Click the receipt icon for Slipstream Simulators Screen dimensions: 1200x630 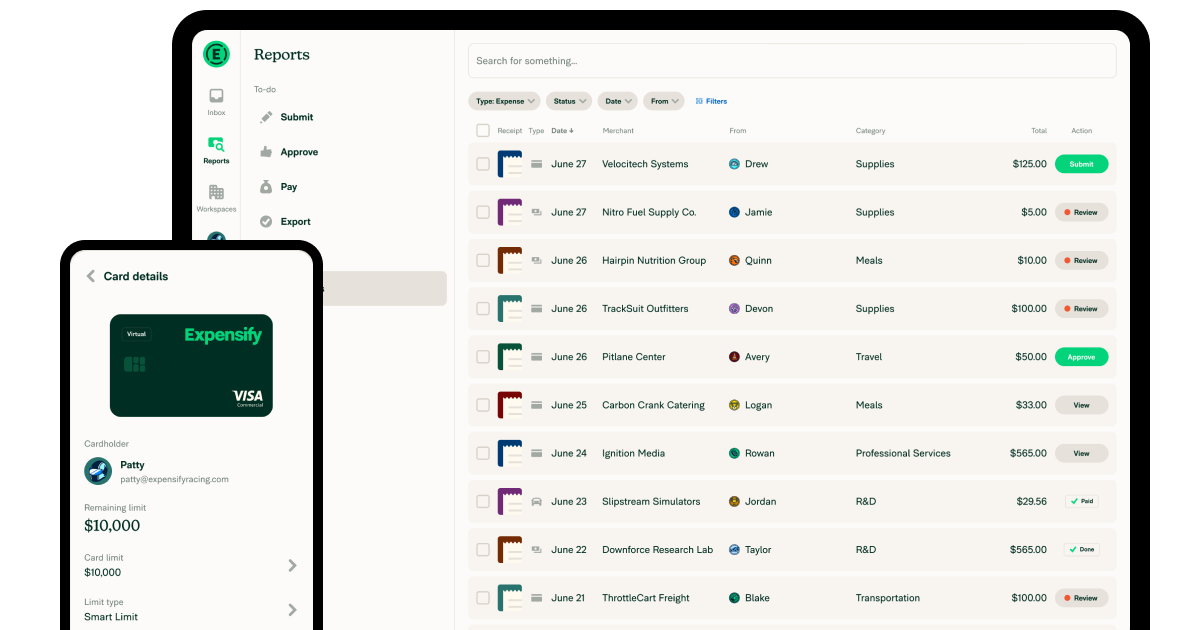point(510,501)
